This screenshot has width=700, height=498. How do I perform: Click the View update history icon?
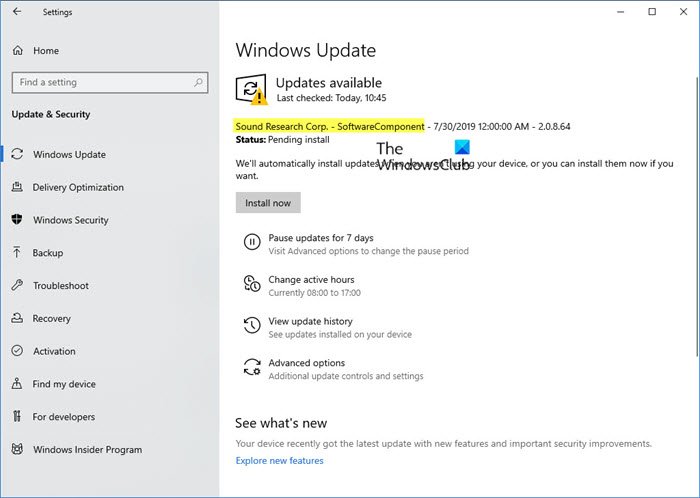pyautogui.click(x=252, y=325)
